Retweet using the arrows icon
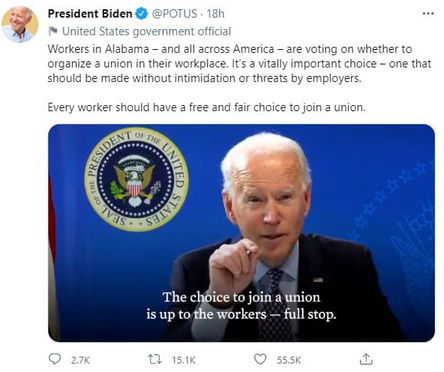The height and width of the screenshot is (372, 444). click(x=155, y=359)
